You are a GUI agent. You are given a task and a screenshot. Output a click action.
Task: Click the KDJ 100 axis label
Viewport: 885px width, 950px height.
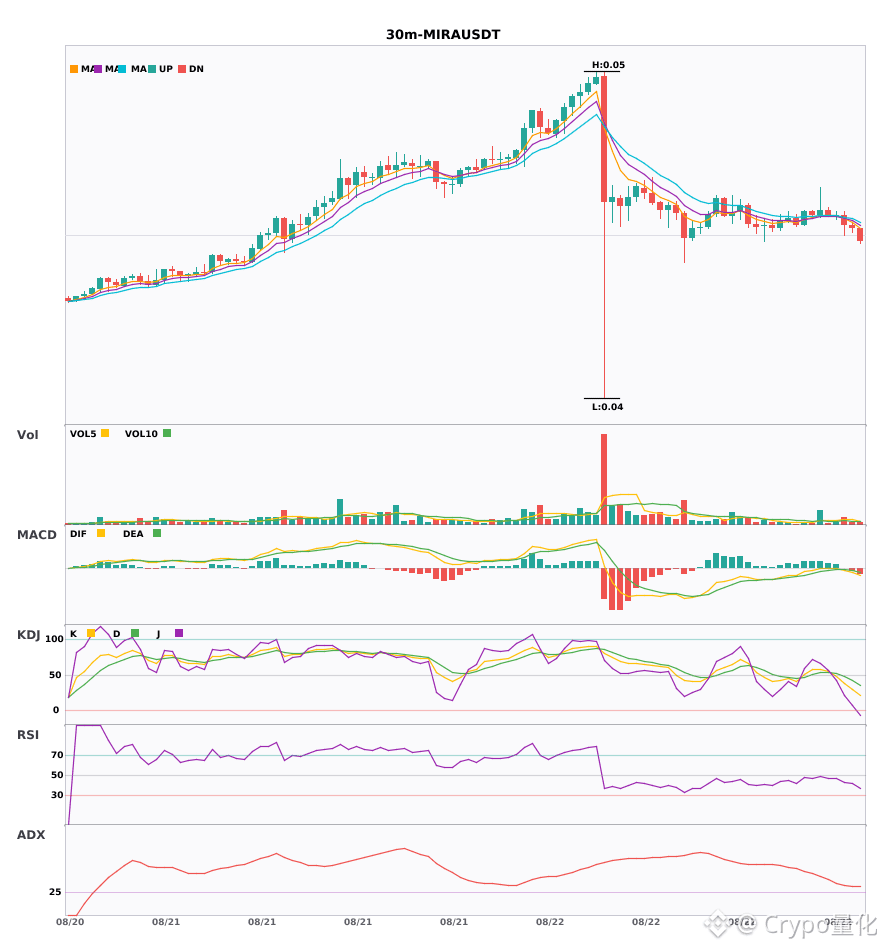tap(55, 639)
